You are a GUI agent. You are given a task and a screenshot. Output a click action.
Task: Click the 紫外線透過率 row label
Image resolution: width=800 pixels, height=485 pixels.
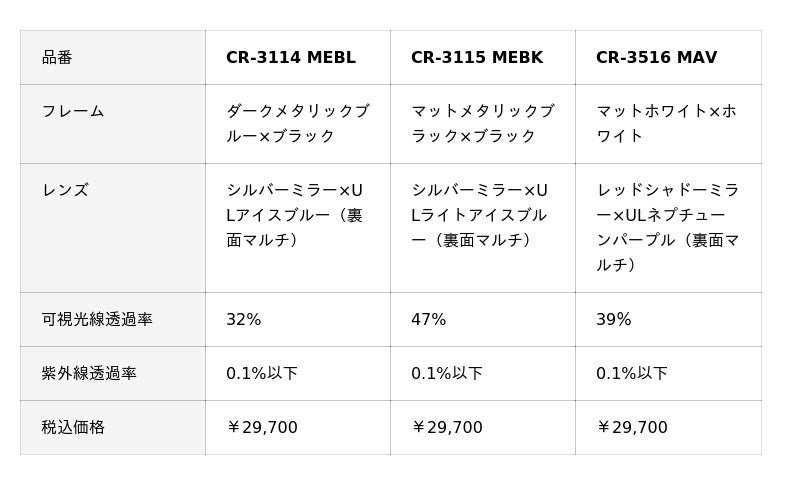point(89,374)
